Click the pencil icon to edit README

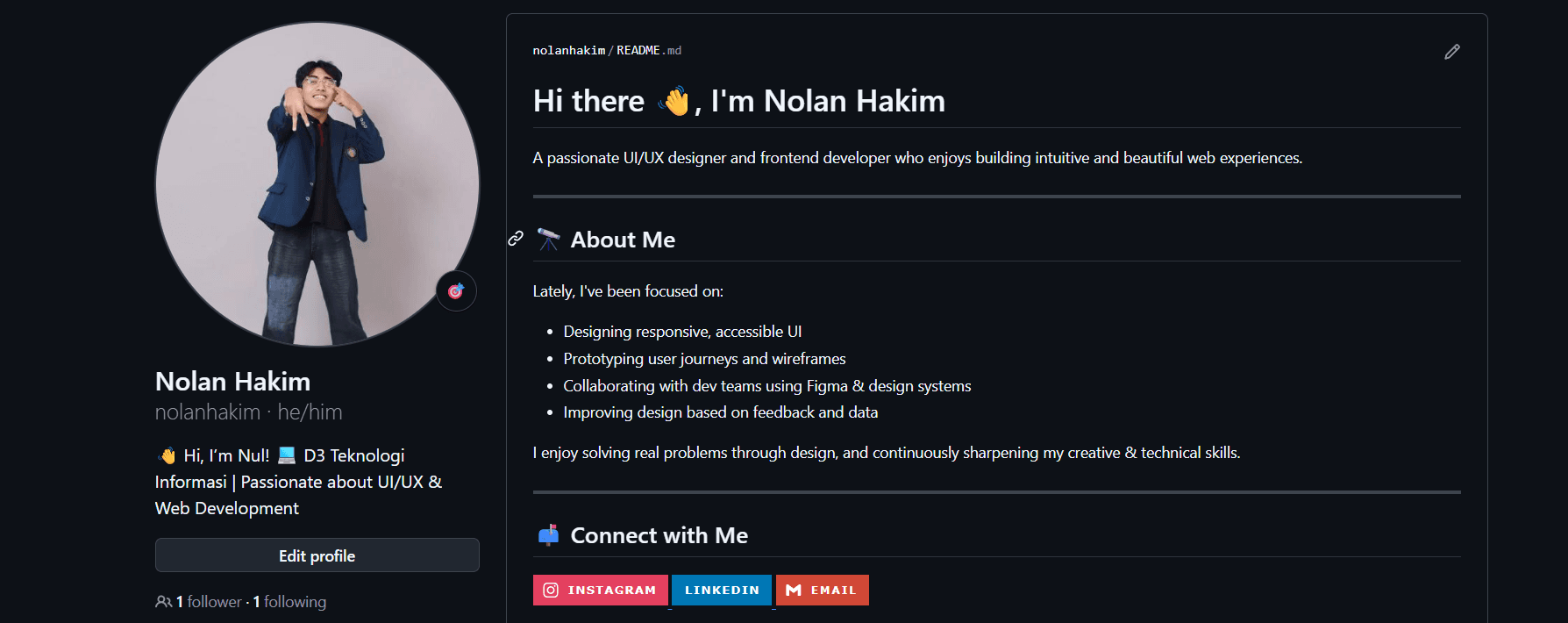[x=1452, y=52]
